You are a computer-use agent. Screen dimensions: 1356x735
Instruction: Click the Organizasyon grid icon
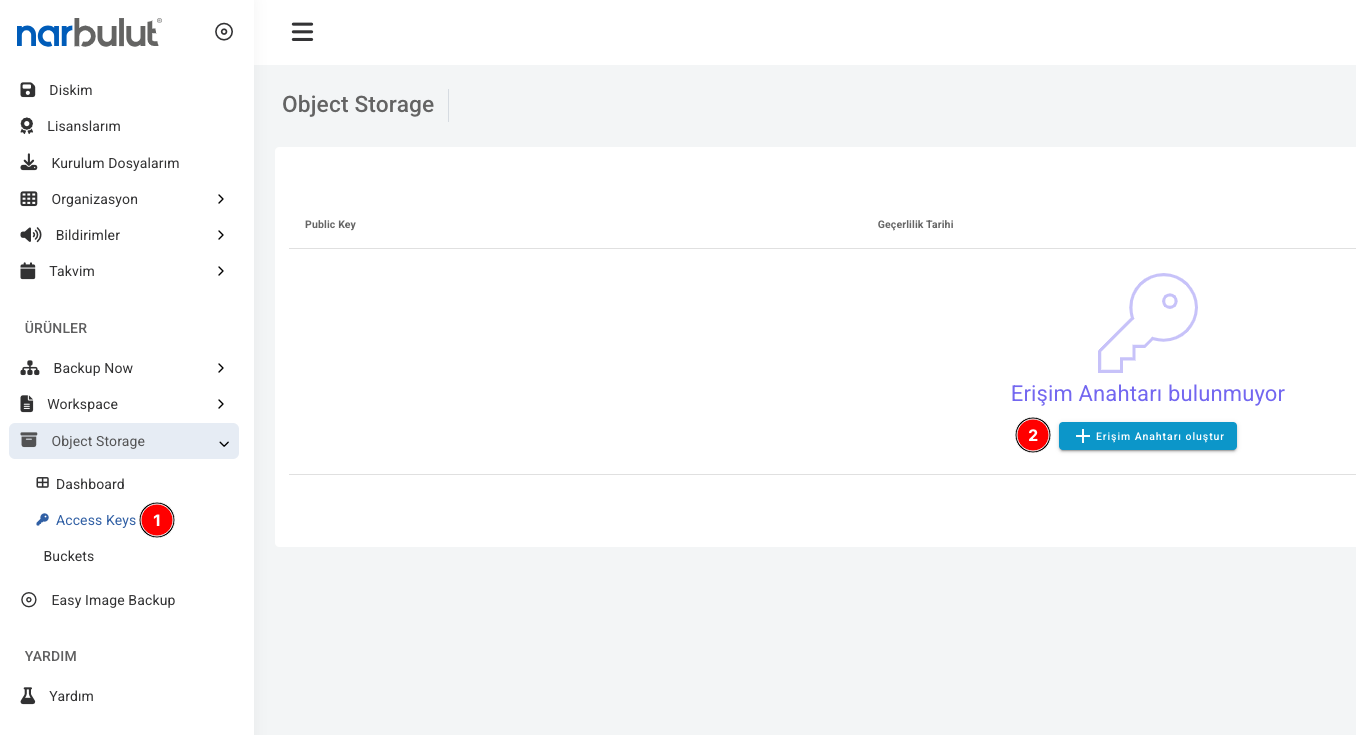pos(29,199)
